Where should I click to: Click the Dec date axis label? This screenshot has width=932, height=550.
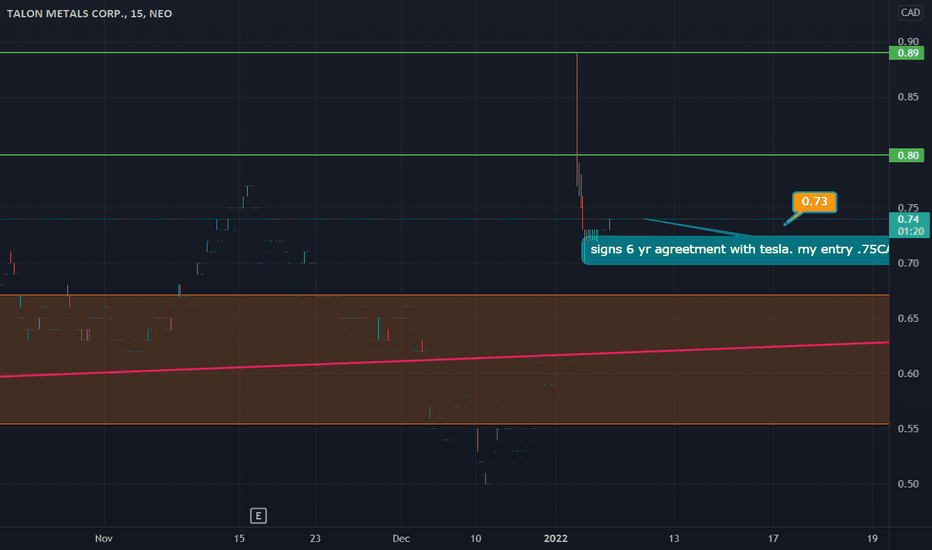click(x=401, y=538)
